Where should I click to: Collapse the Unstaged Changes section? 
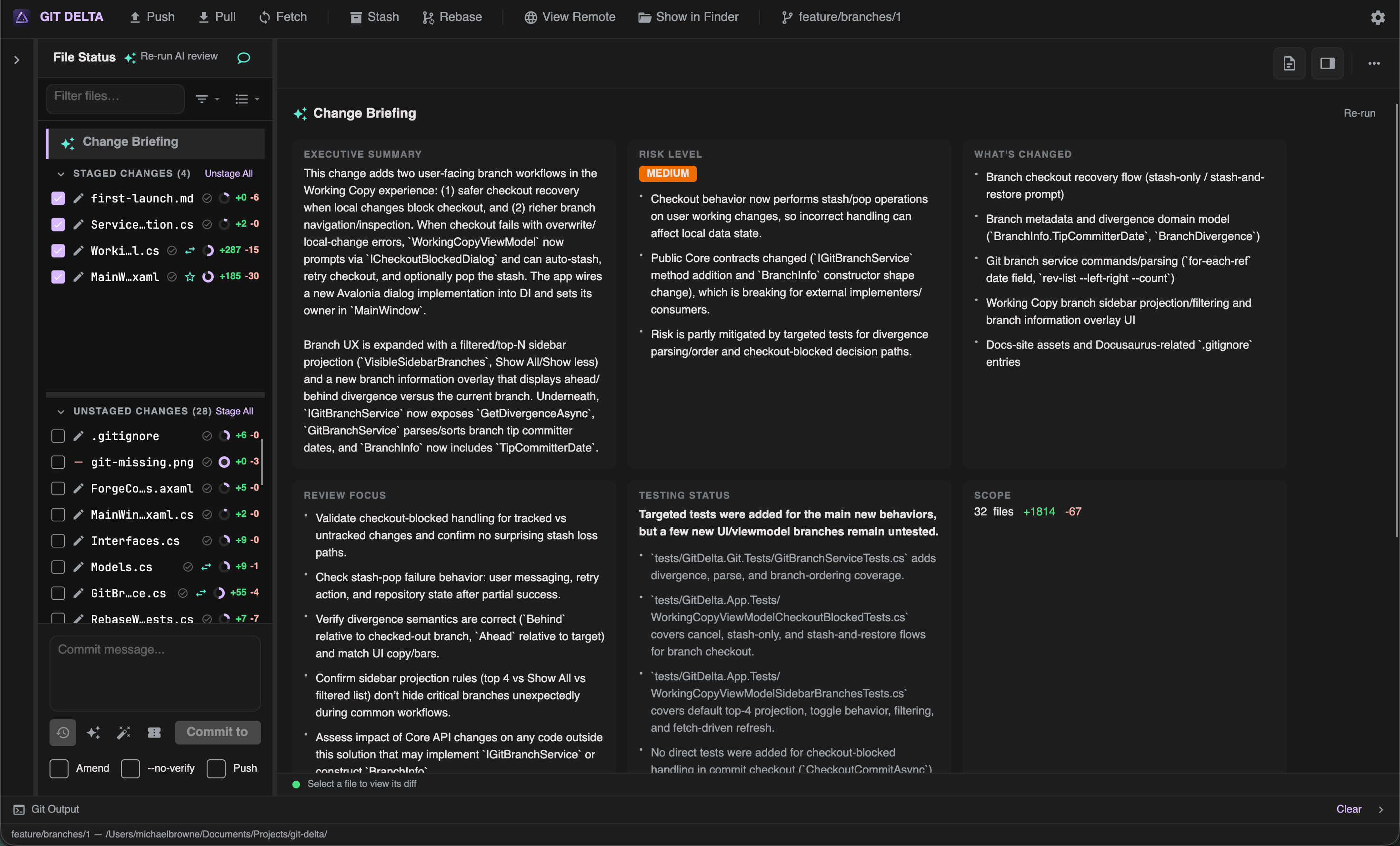tap(61, 412)
